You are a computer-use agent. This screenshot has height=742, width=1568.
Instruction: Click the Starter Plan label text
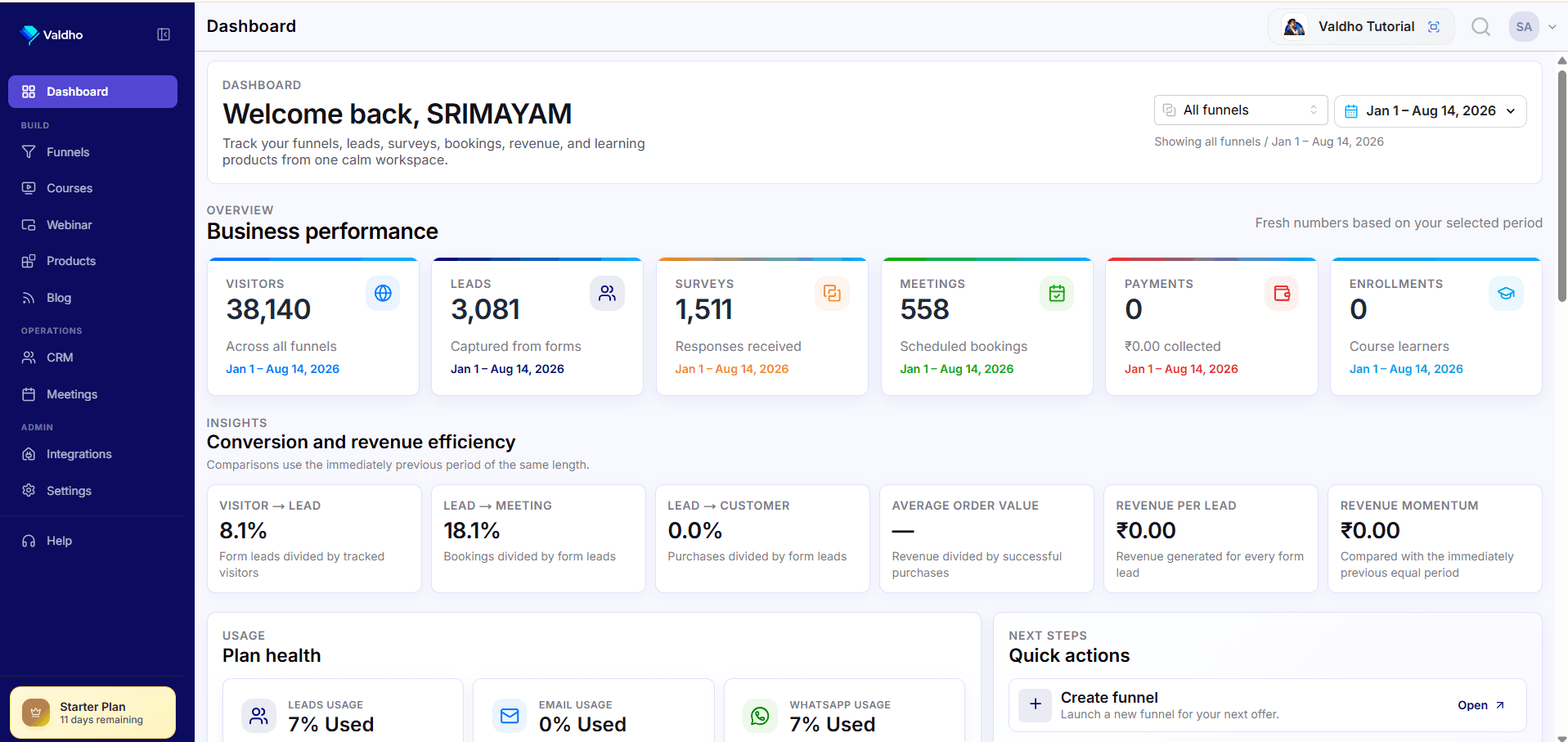(92, 707)
